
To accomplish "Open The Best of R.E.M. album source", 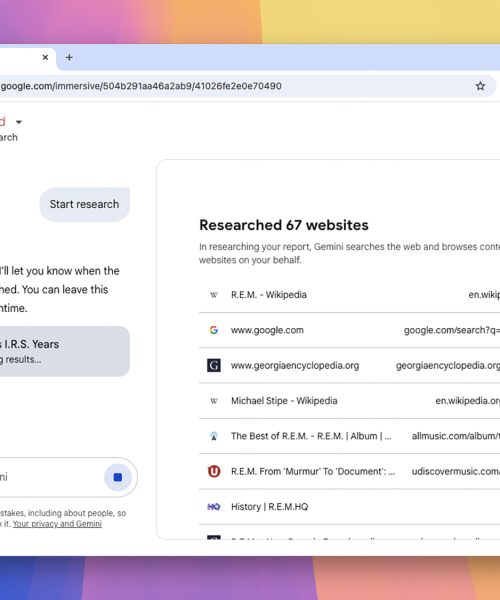I will [349, 436].
